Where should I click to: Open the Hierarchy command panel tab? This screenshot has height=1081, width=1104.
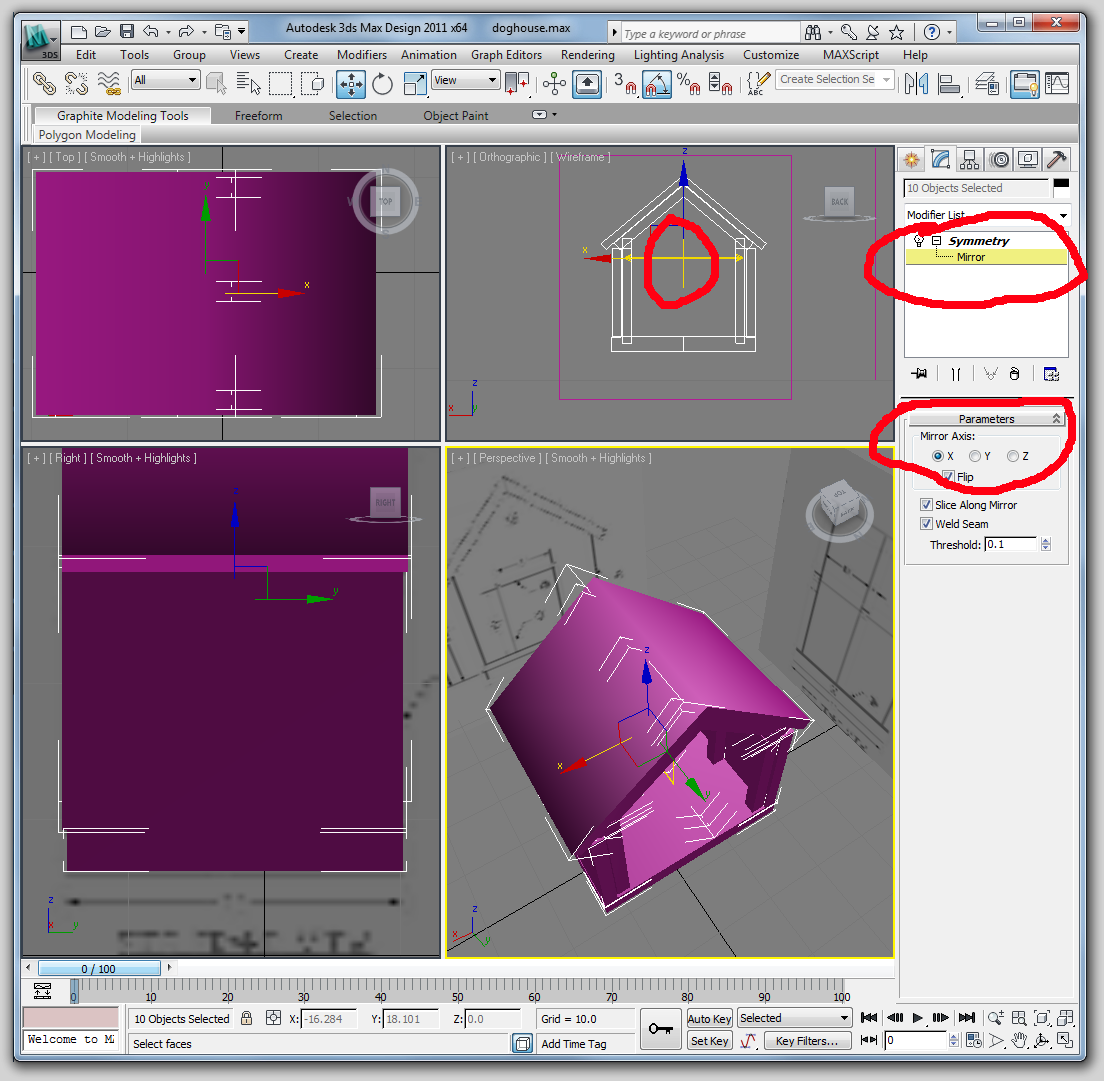pyautogui.click(x=969, y=159)
